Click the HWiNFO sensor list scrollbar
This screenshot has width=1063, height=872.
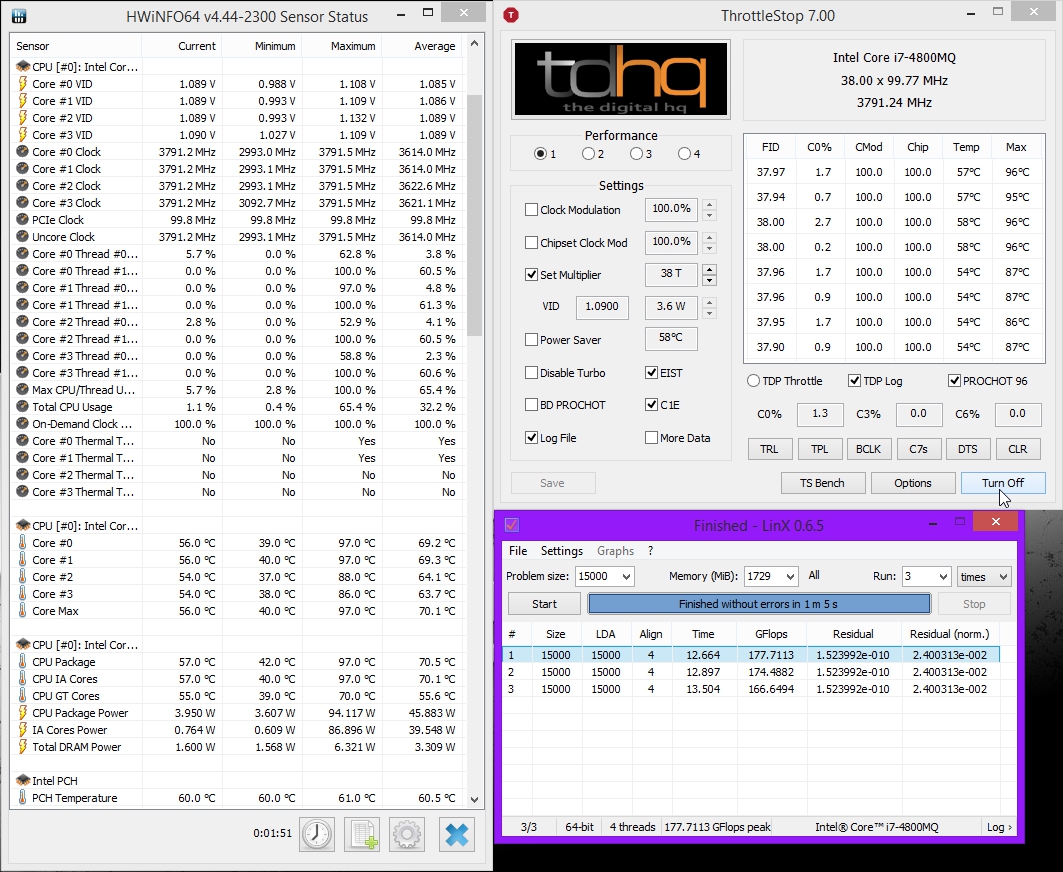click(475, 216)
